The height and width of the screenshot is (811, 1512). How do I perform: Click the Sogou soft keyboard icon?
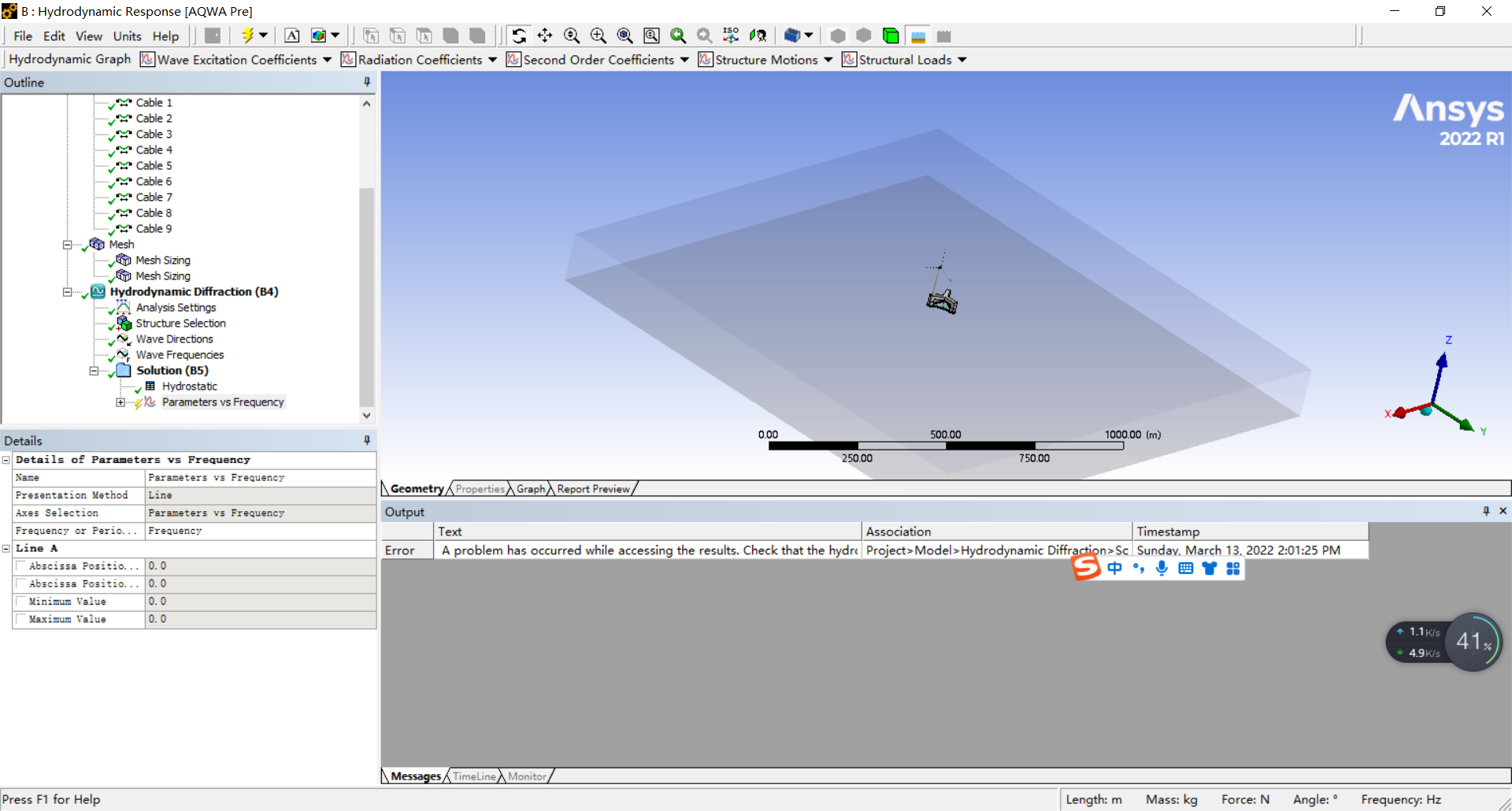(1186, 568)
